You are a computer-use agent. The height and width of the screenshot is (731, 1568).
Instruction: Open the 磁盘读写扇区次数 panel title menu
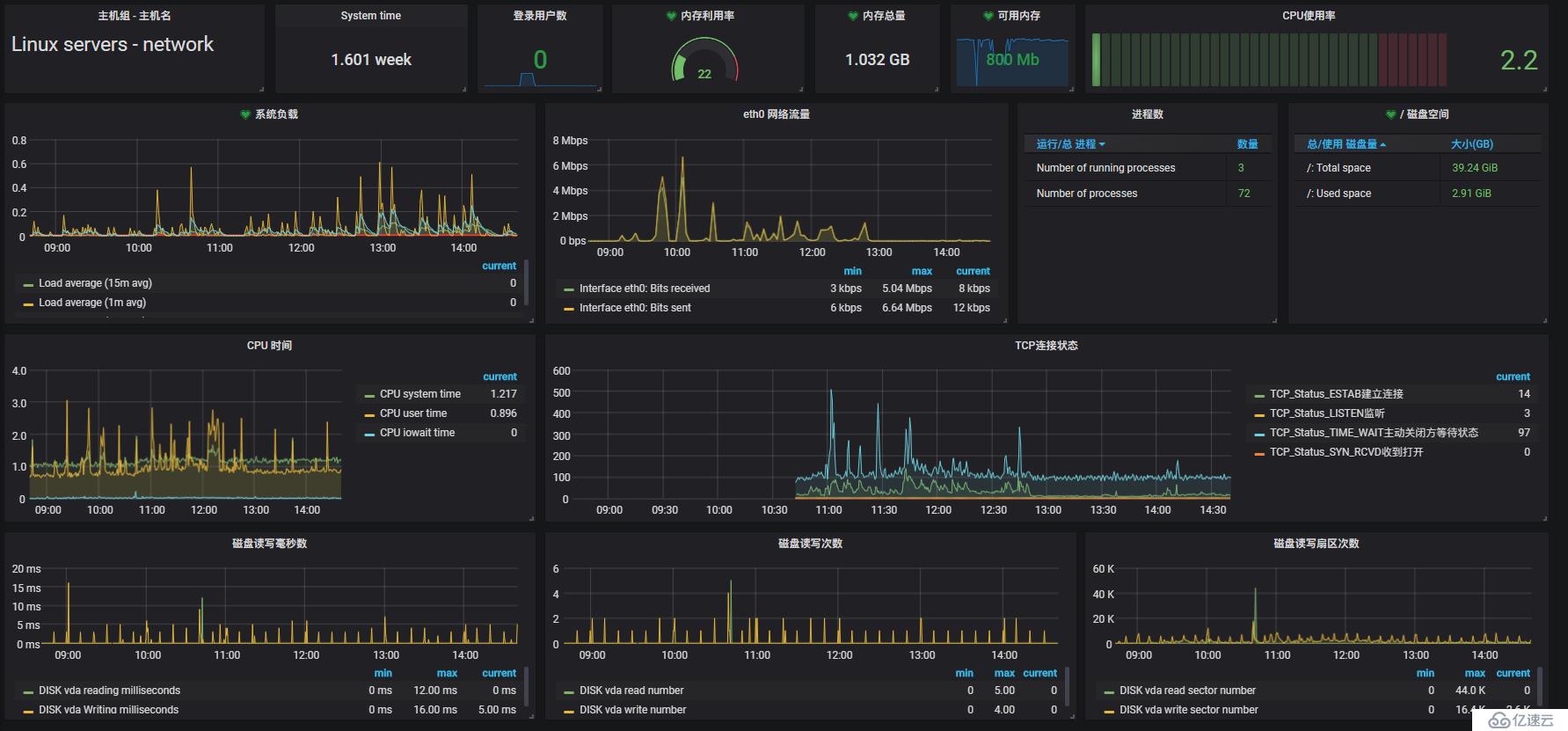coord(1316,544)
